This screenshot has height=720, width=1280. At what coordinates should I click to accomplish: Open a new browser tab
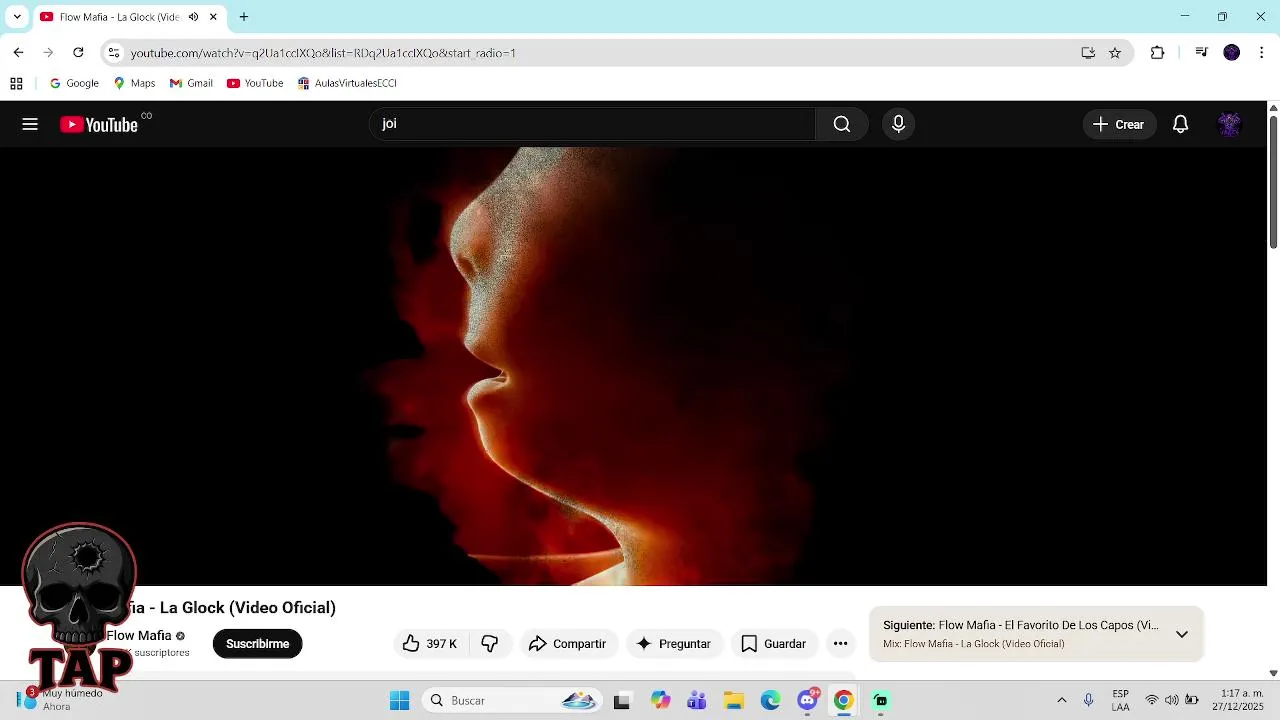click(244, 17)
